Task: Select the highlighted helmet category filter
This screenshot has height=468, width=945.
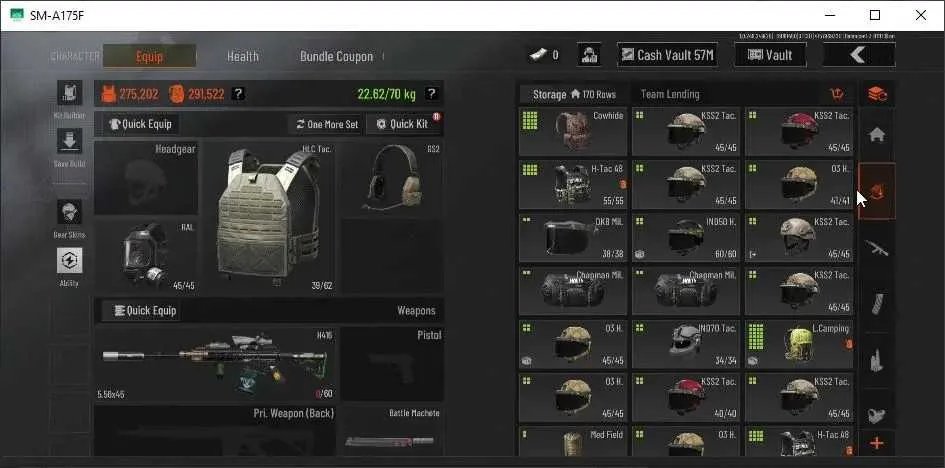Action: (x=877, y=192)
